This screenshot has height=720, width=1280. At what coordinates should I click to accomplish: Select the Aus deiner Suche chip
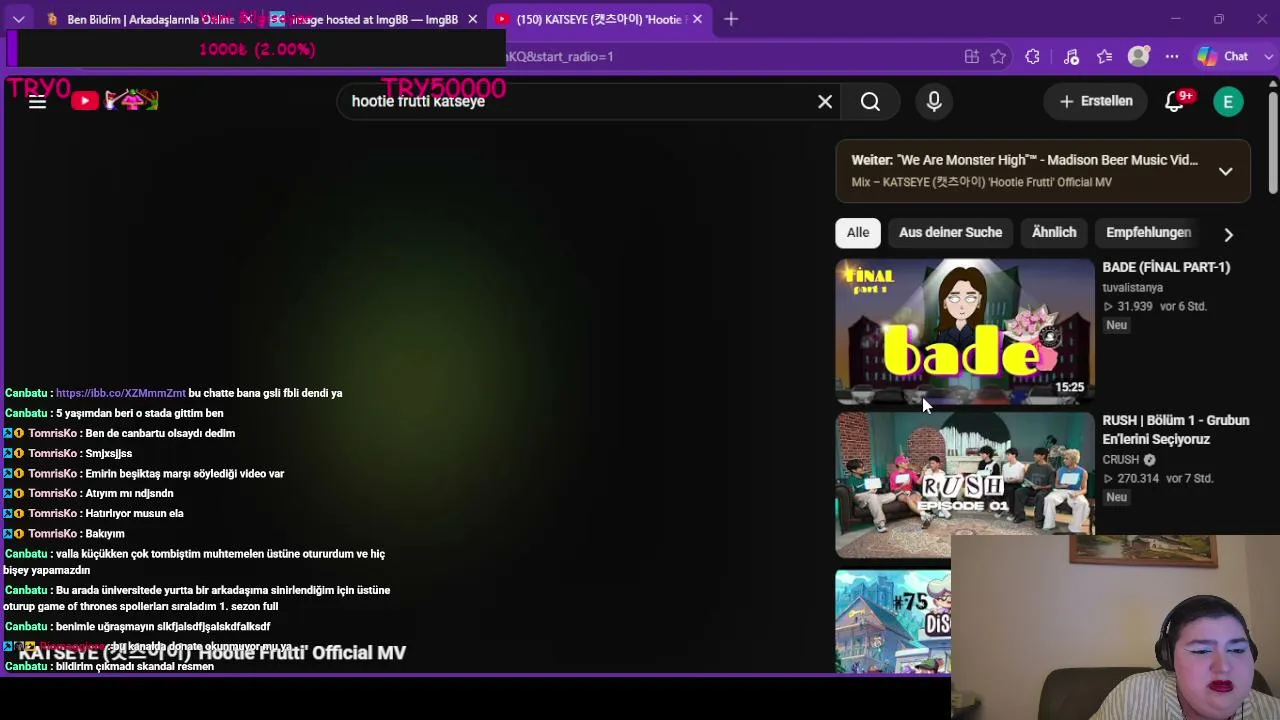pos(950,232)
